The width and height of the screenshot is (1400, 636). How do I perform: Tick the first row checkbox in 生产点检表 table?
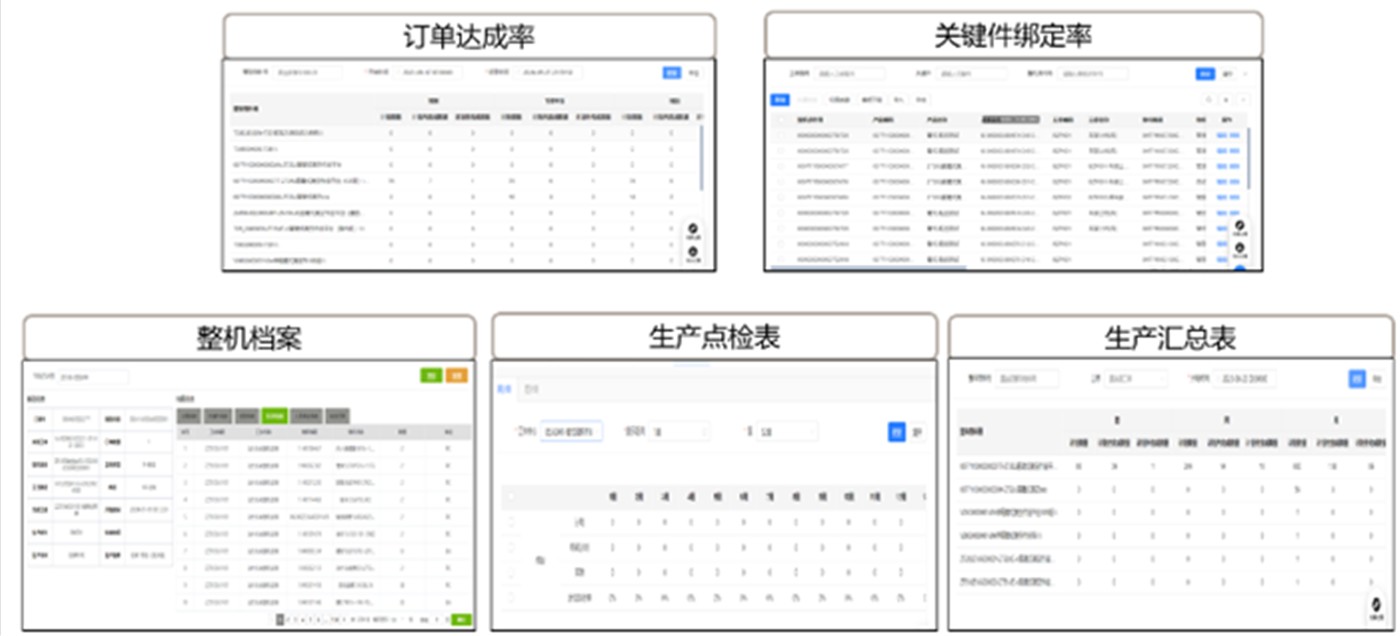[x=511, y=522]
